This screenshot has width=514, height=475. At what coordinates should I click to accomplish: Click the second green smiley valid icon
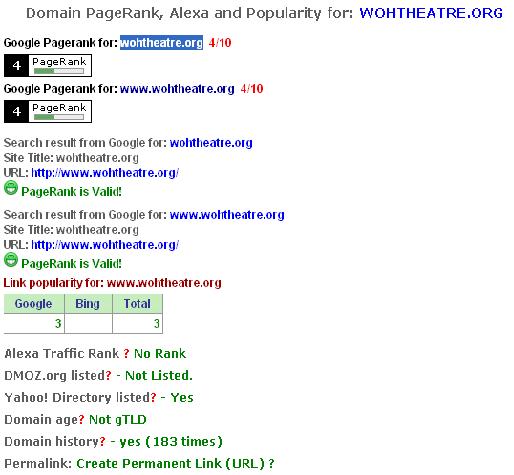[11, 260]
